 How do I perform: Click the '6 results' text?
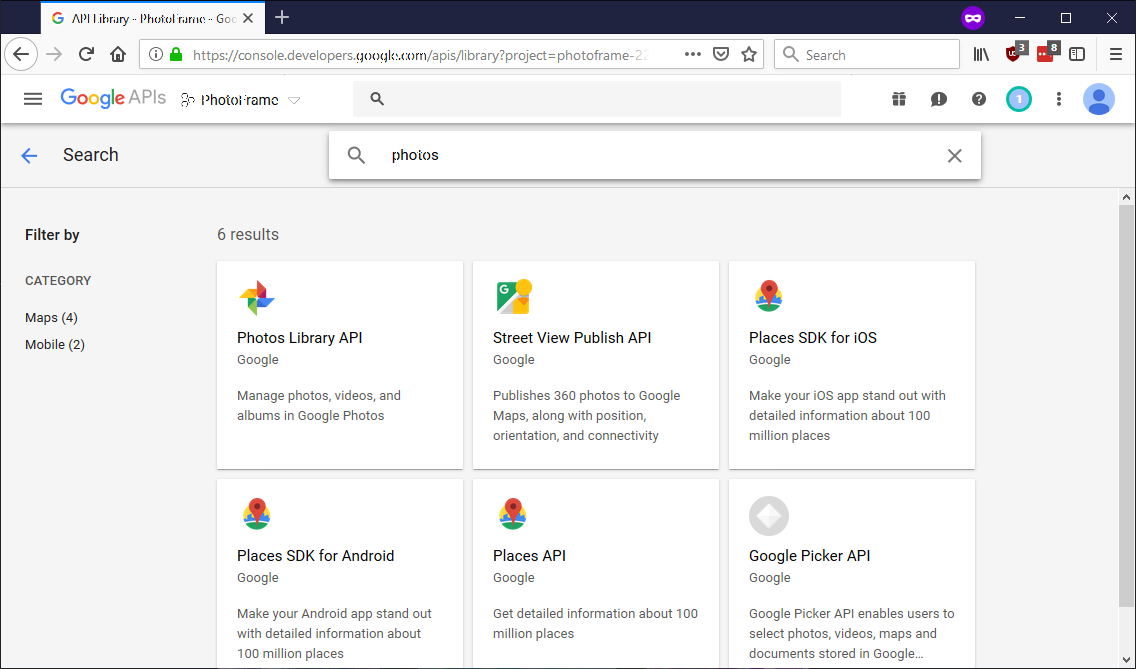click(248, 234)
